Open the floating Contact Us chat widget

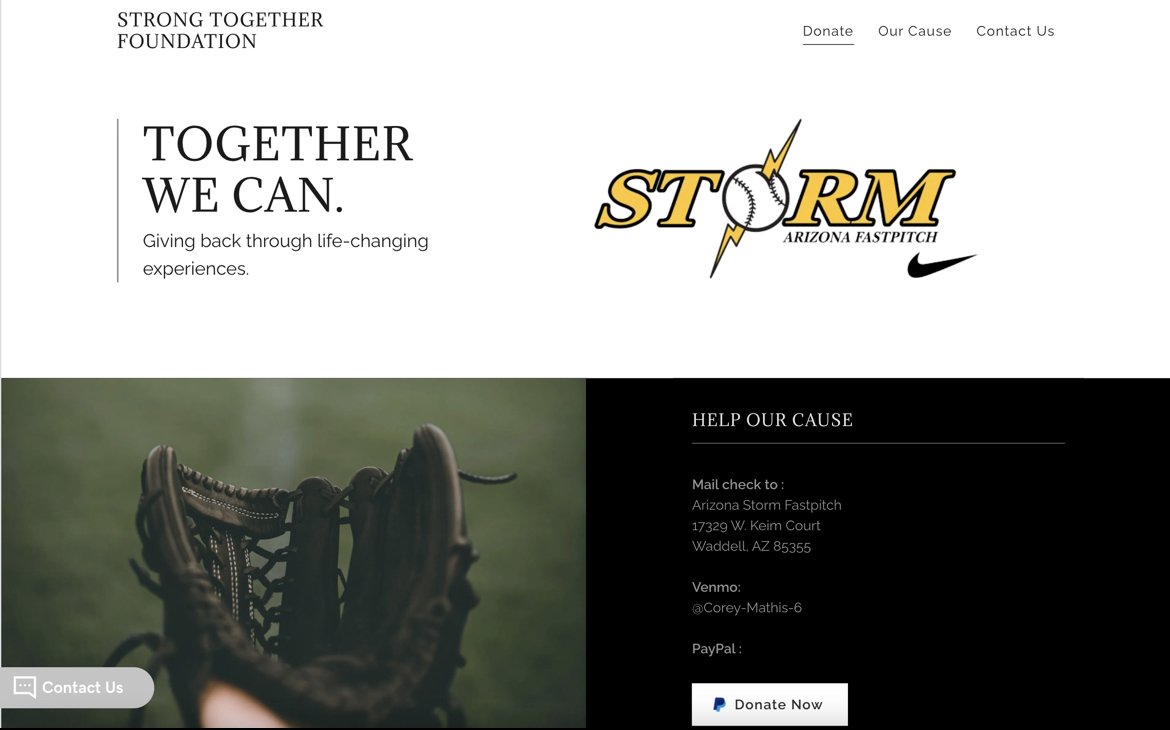point(77,687)
